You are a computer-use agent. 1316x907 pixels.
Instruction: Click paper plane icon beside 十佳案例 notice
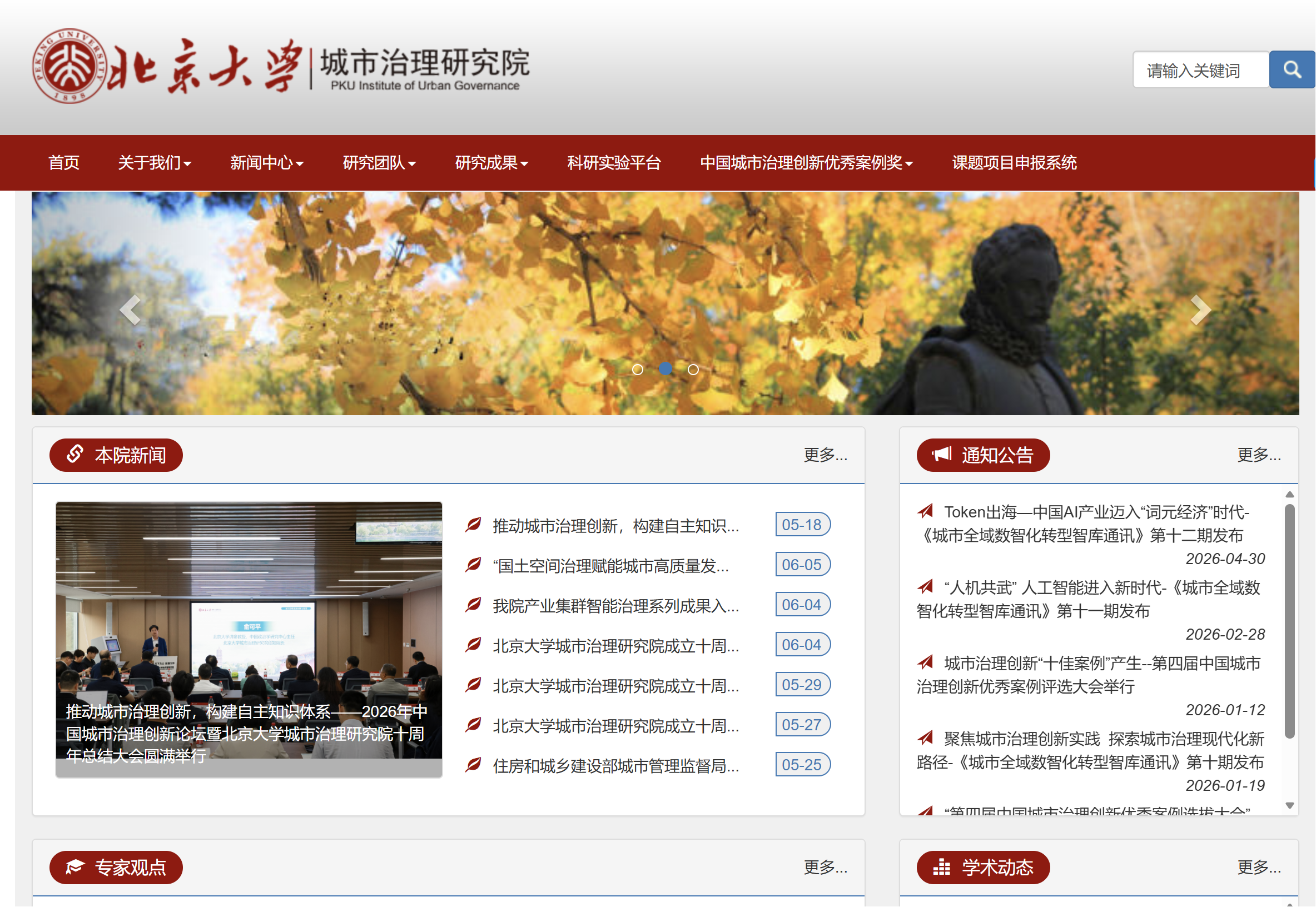[926, 662]
